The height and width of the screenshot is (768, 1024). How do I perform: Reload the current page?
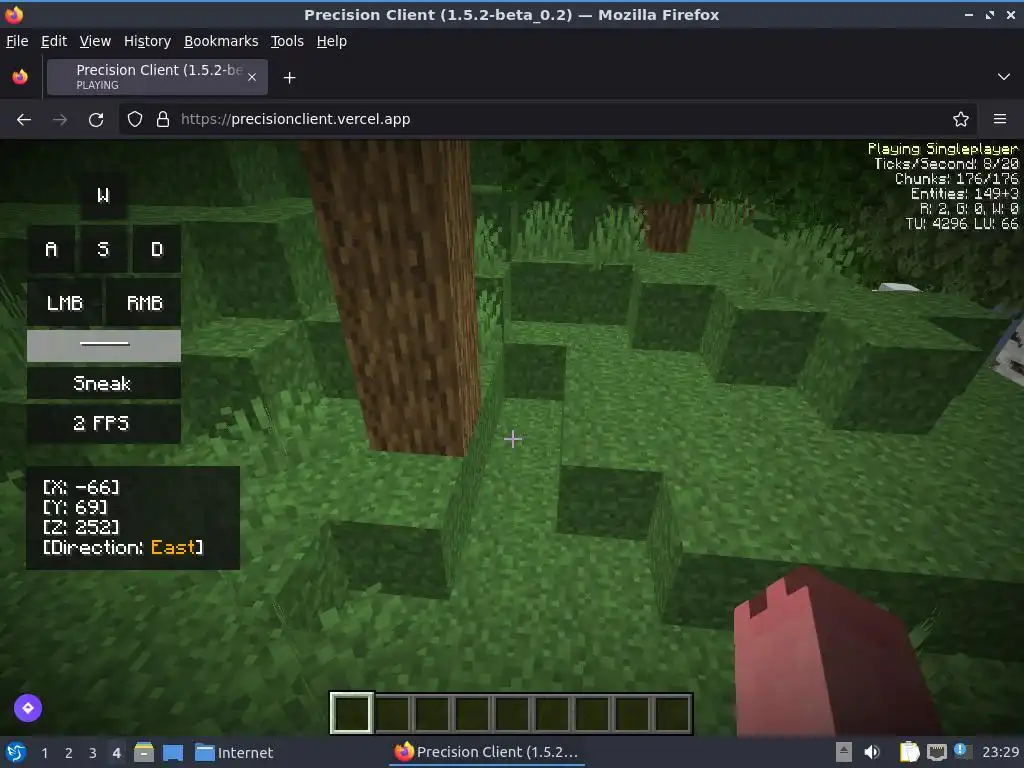[x=96, y=120]
